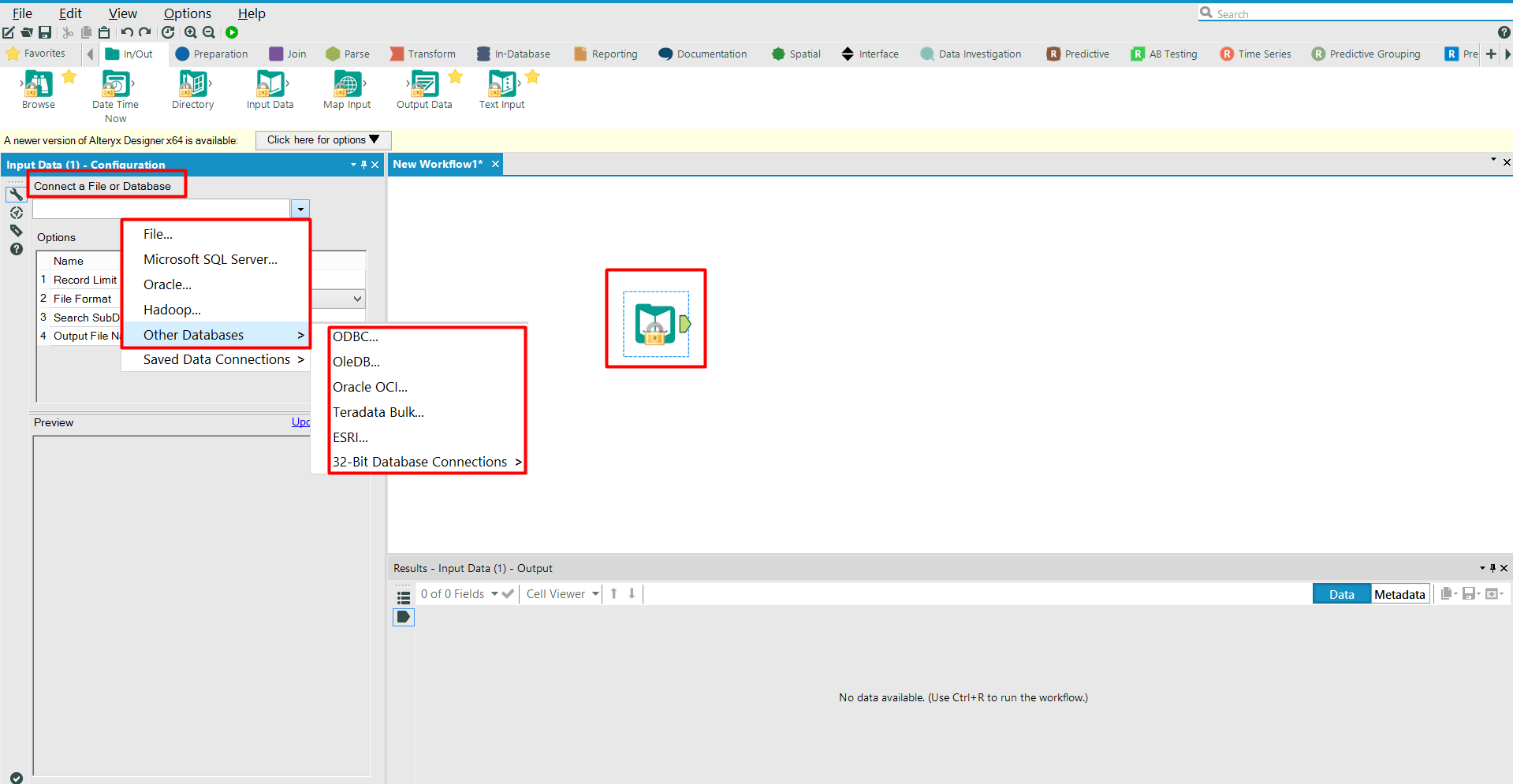Image resolution: width=1513 pixels, height=784 pixels.
Task: Open the 0 of 0 Fields dropdown
Action: point(459,594)
